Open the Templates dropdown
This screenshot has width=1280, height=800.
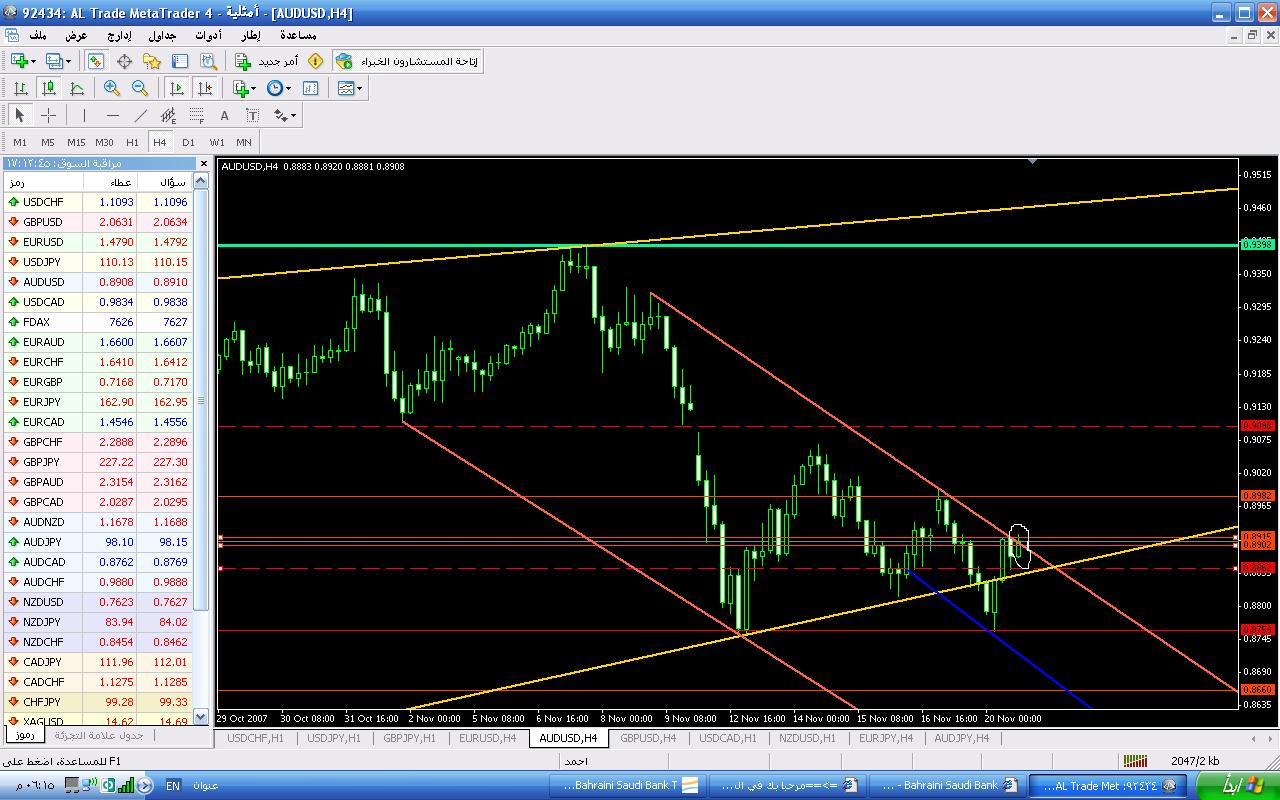[x=350, y=88]
